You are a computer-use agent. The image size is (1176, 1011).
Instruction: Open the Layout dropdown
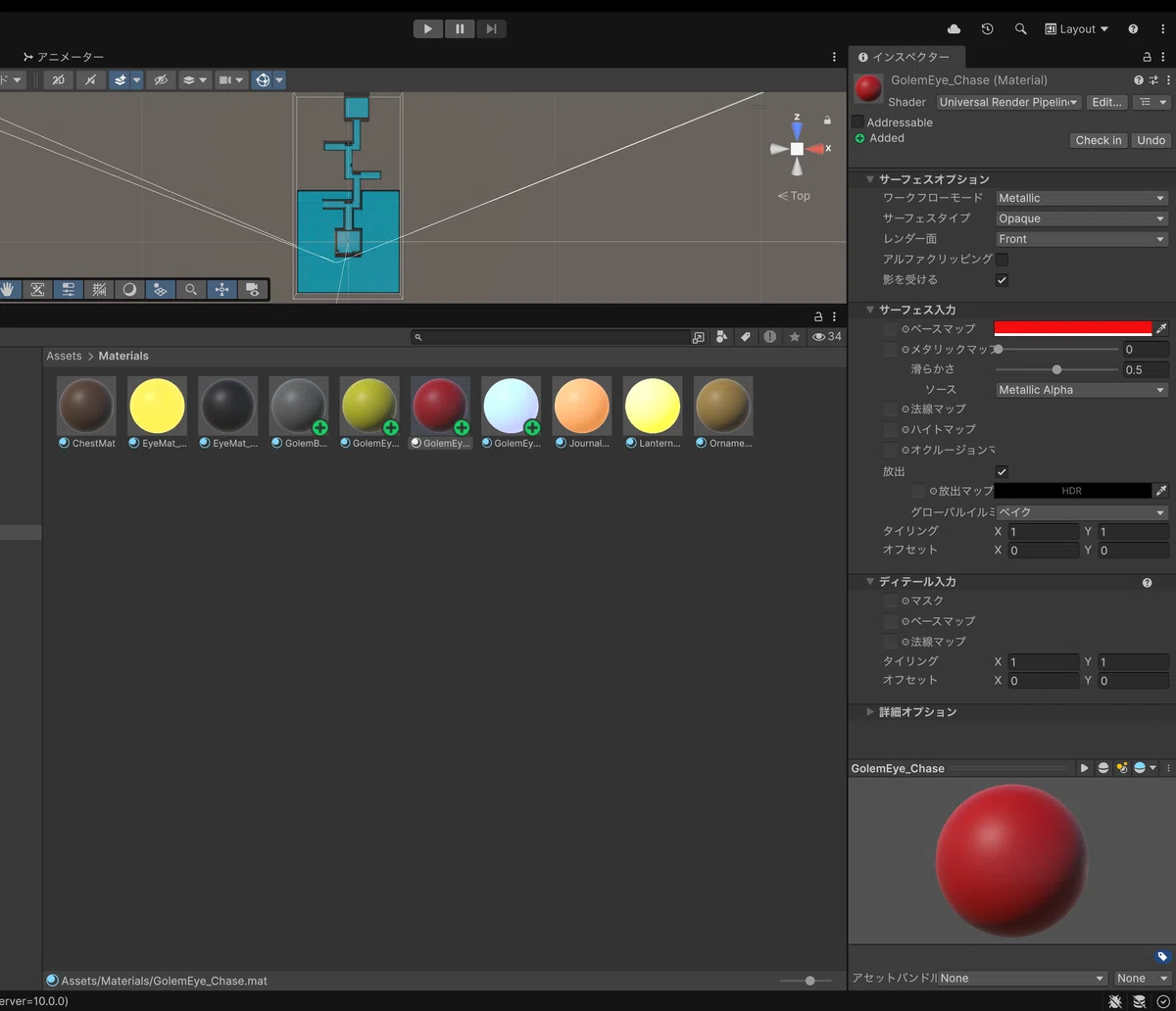click(x=1076, y=29)
